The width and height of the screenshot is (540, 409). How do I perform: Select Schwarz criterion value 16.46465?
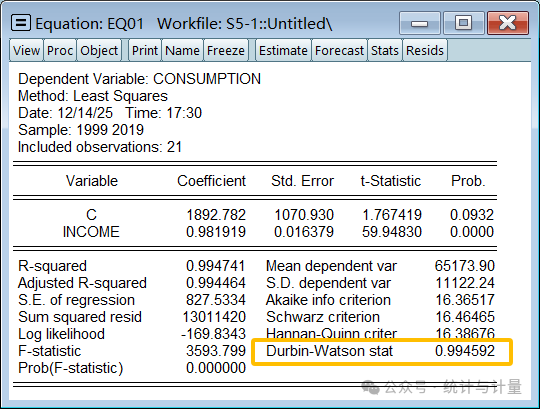(x=465, y=317)
